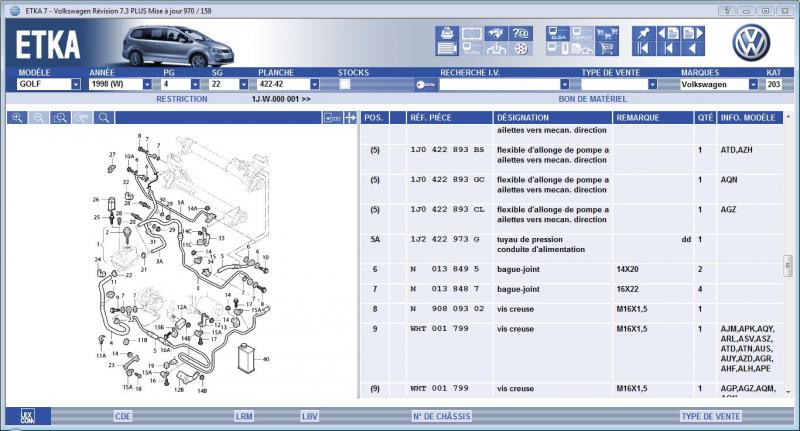This screenshot has width=800, height=431.
Task: Click the parts list scroll up arrow
Action: [x=788, y=117]
